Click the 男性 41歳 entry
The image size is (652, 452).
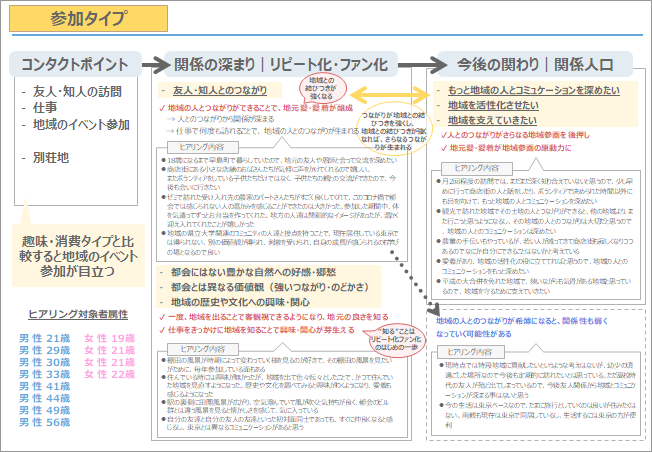[44, 386]
